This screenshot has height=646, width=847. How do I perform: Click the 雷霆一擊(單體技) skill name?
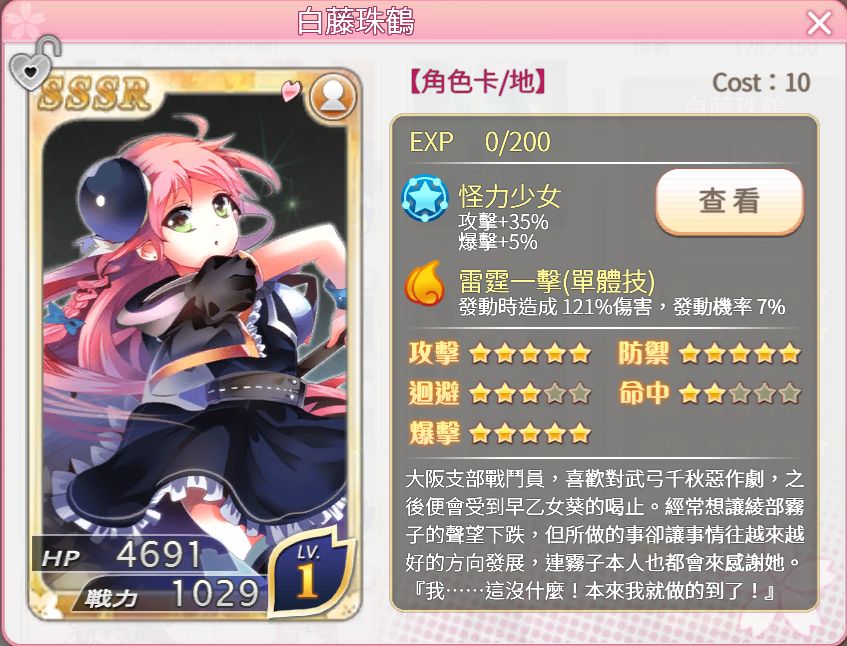coord(556,281)
